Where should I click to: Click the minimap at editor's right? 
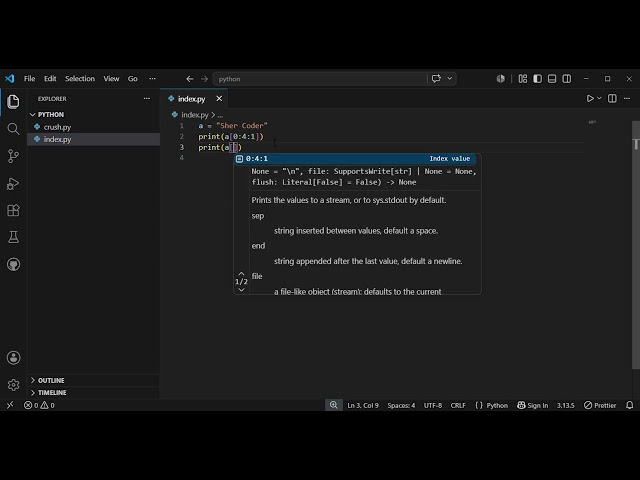click(x=592, y=122)
